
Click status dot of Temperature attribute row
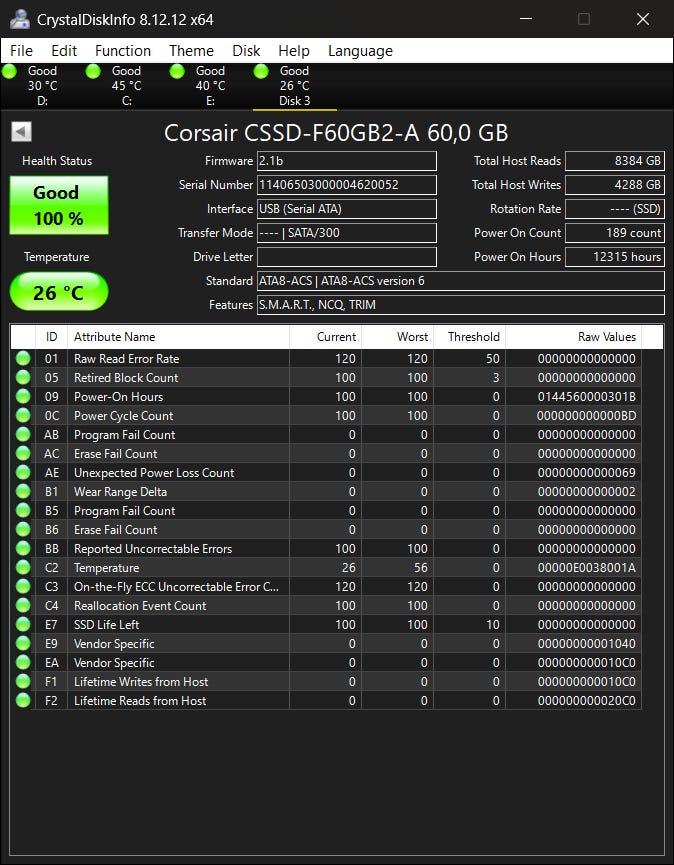(x=23, y=568)
